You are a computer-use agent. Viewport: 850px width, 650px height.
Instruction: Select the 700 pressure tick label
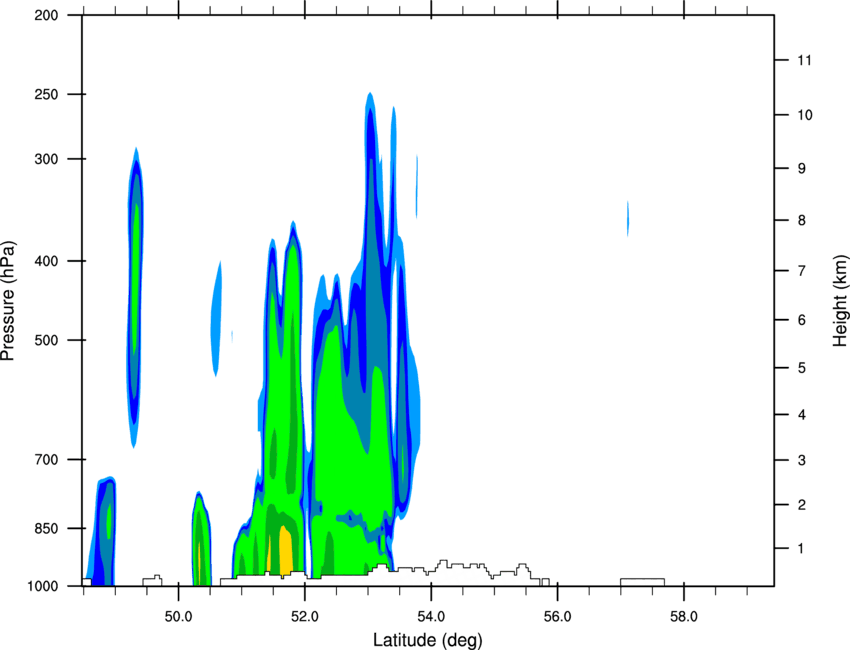tap(46, 459)
